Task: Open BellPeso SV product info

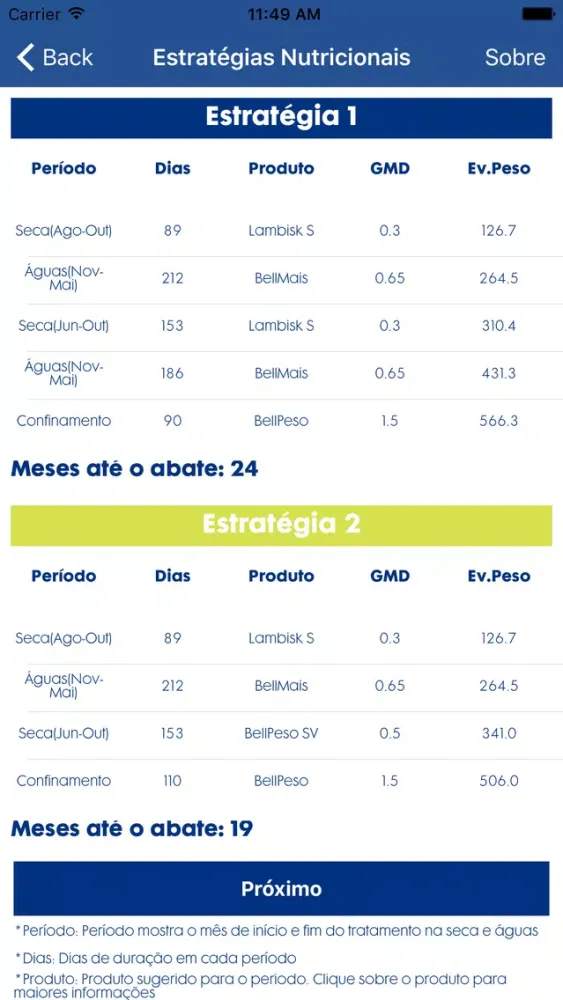Action: 281,733
